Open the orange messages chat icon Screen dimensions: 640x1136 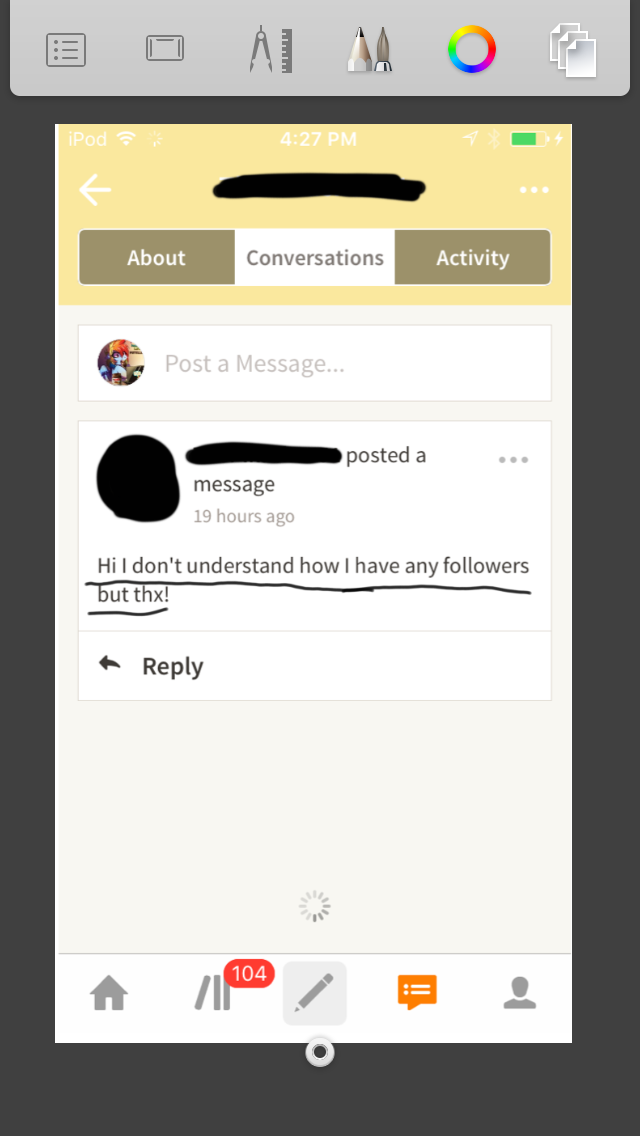(x=417, y=993)
